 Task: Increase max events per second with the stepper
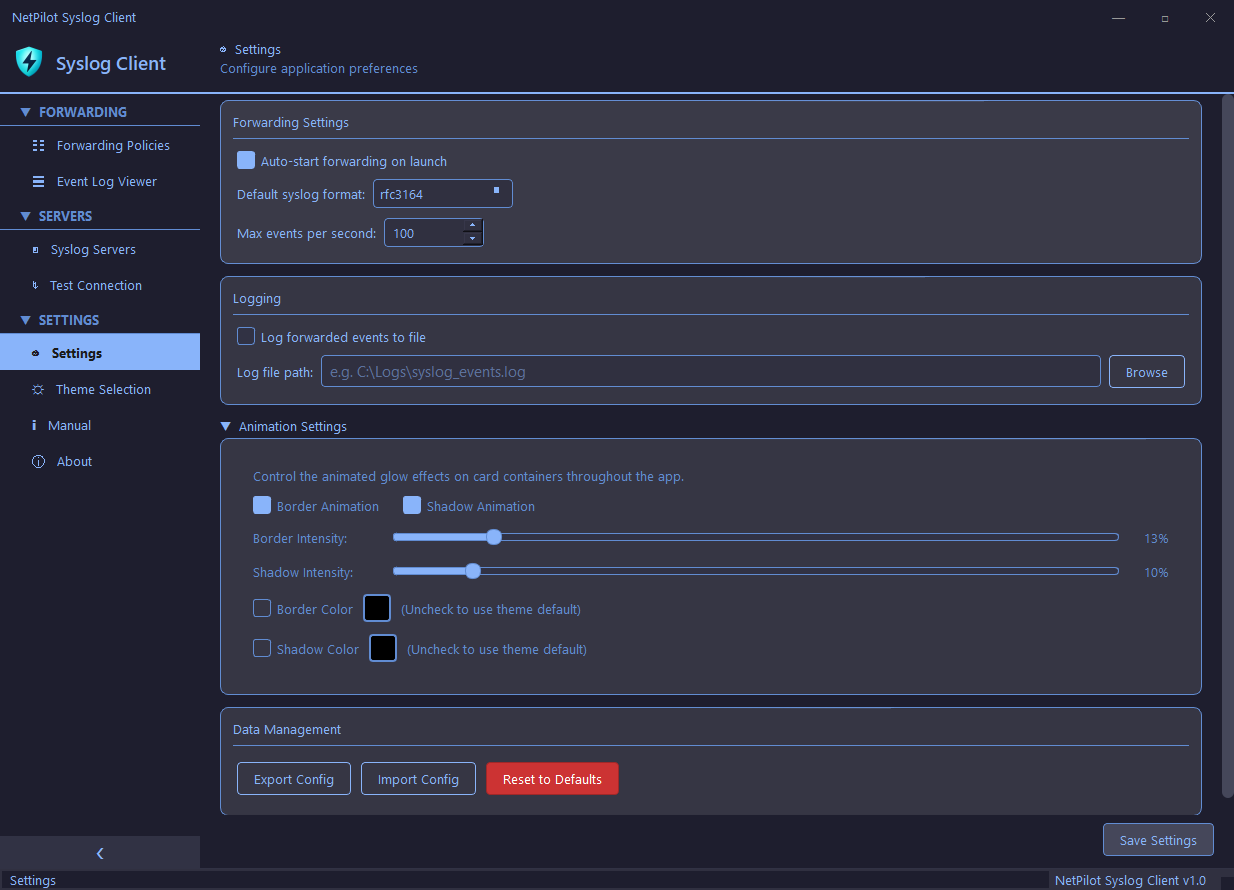(x=473, y=227)
